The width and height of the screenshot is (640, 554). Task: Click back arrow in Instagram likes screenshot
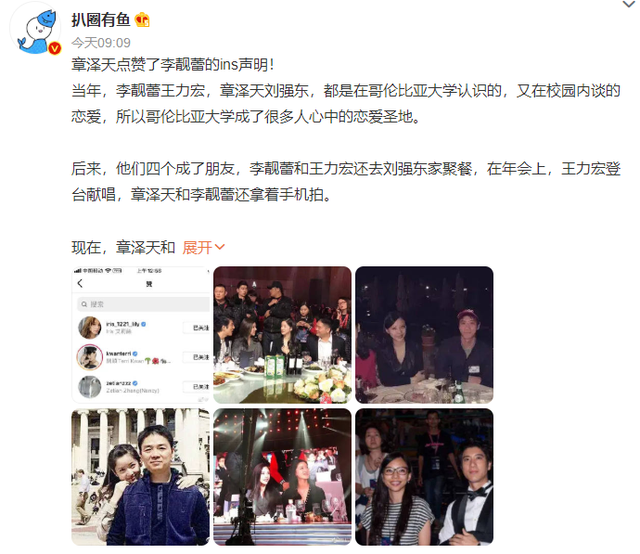(x=80, y=283)
